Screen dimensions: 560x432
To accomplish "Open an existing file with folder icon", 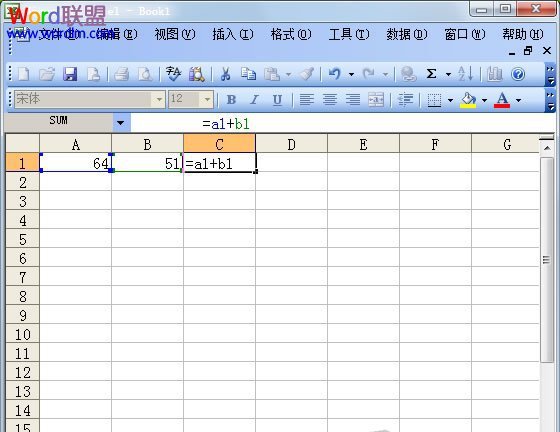I will pos(47,74).
